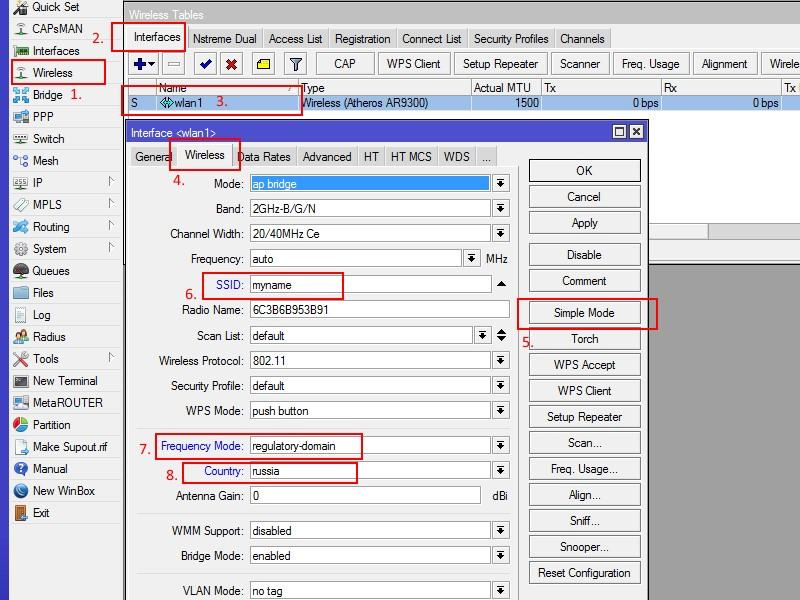Click the blue plus add button in toolbar
The width and height of the screenshot is (800, 600).
coord(140,64)
